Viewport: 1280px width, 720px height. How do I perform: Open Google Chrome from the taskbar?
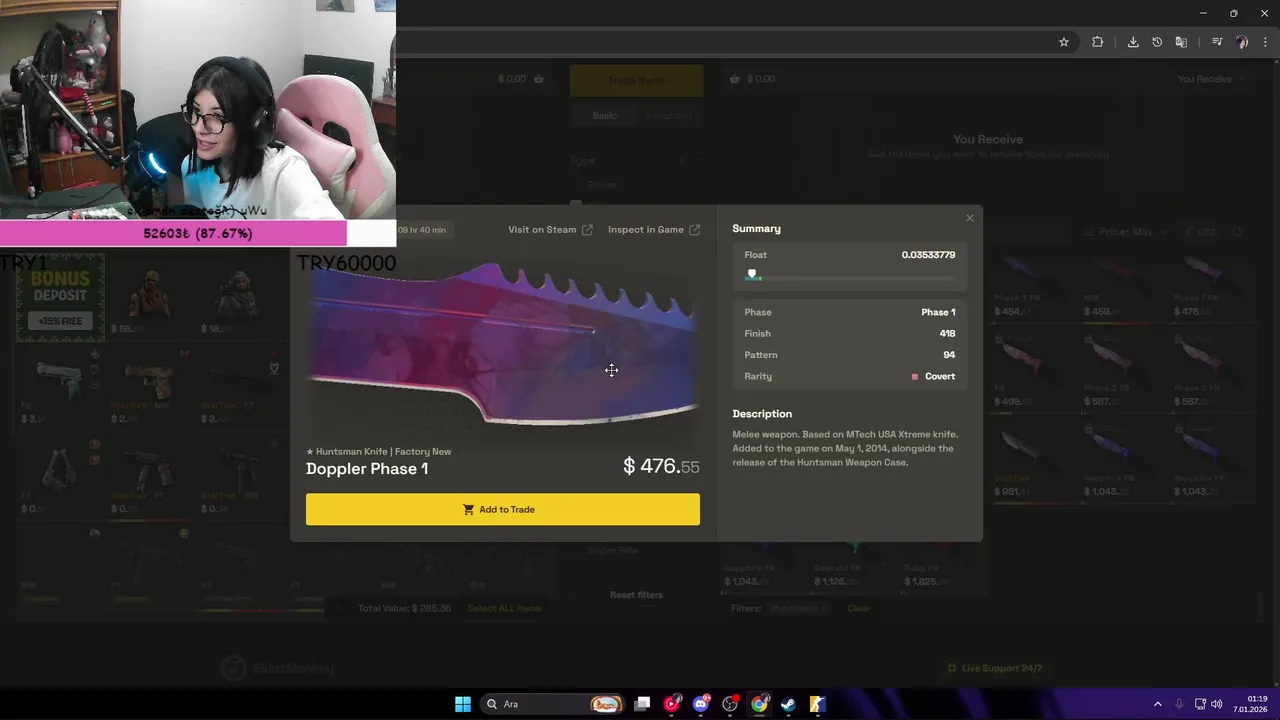coord(759,704)
